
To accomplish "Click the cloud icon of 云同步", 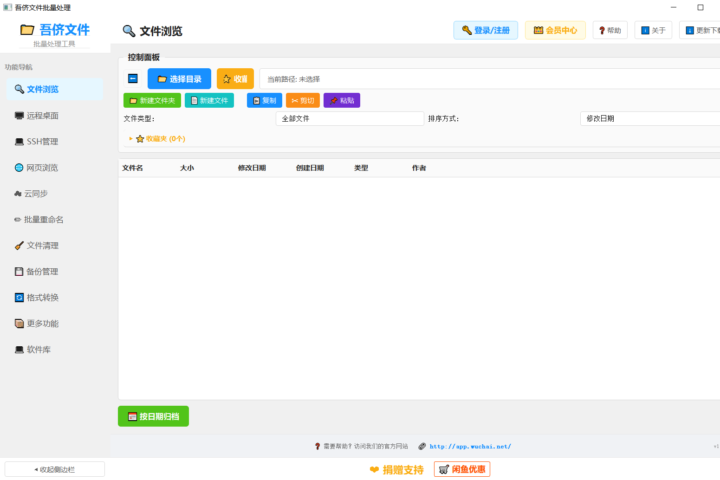I will point(18,194).
